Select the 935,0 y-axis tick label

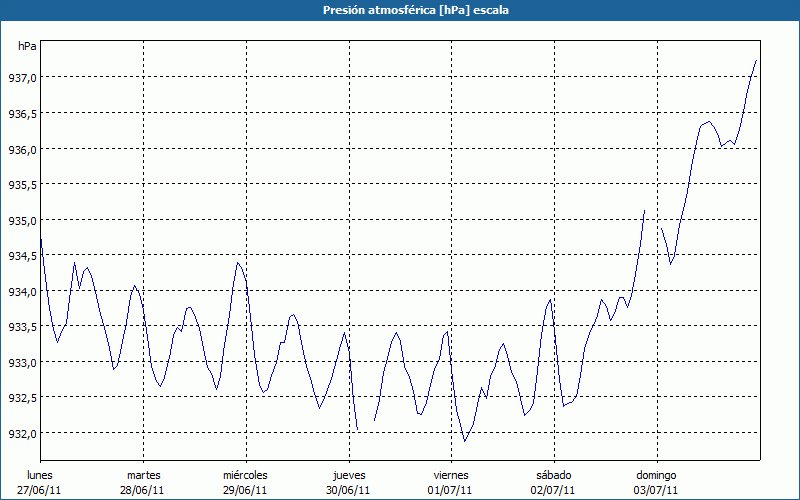pyautogui.click(x=22, y=220)
